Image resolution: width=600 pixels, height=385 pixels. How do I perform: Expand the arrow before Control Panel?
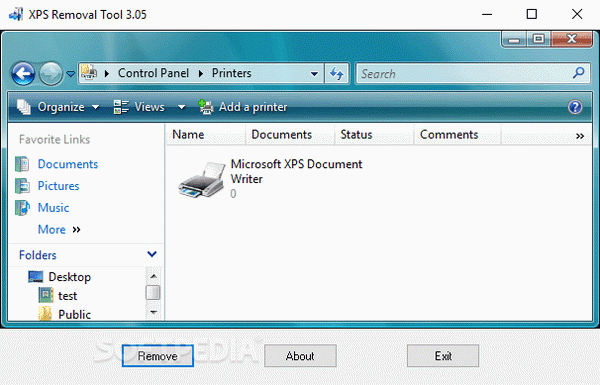[107, 73]
